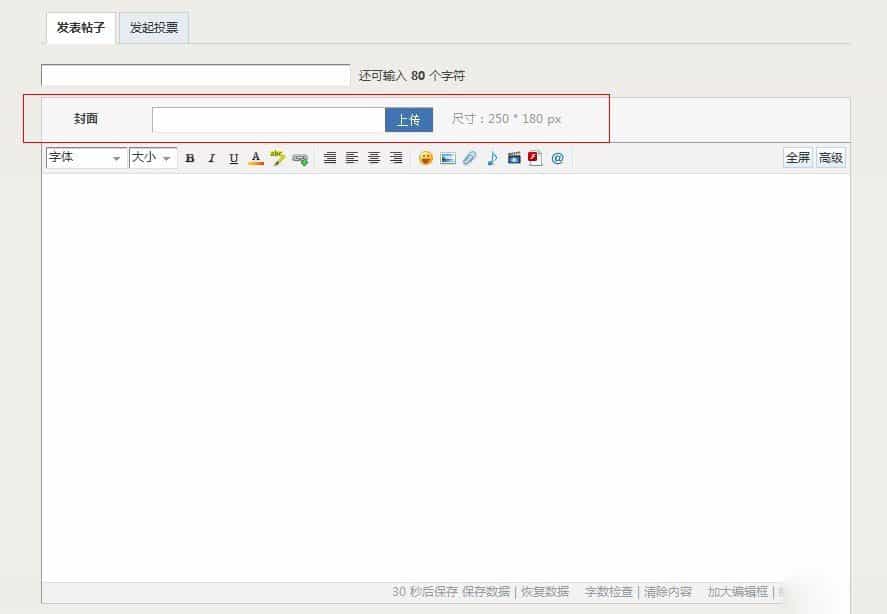Toggle underline formatting
Viewport: 887px width, 614px height.
point(232,157)
